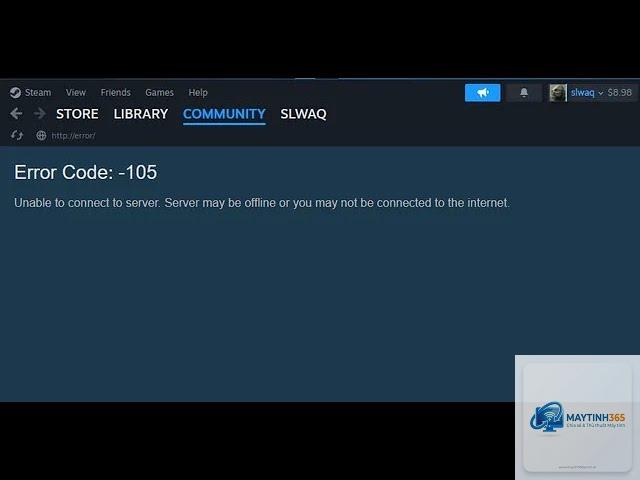
Task: Open notifications bell
Action: 524,93
